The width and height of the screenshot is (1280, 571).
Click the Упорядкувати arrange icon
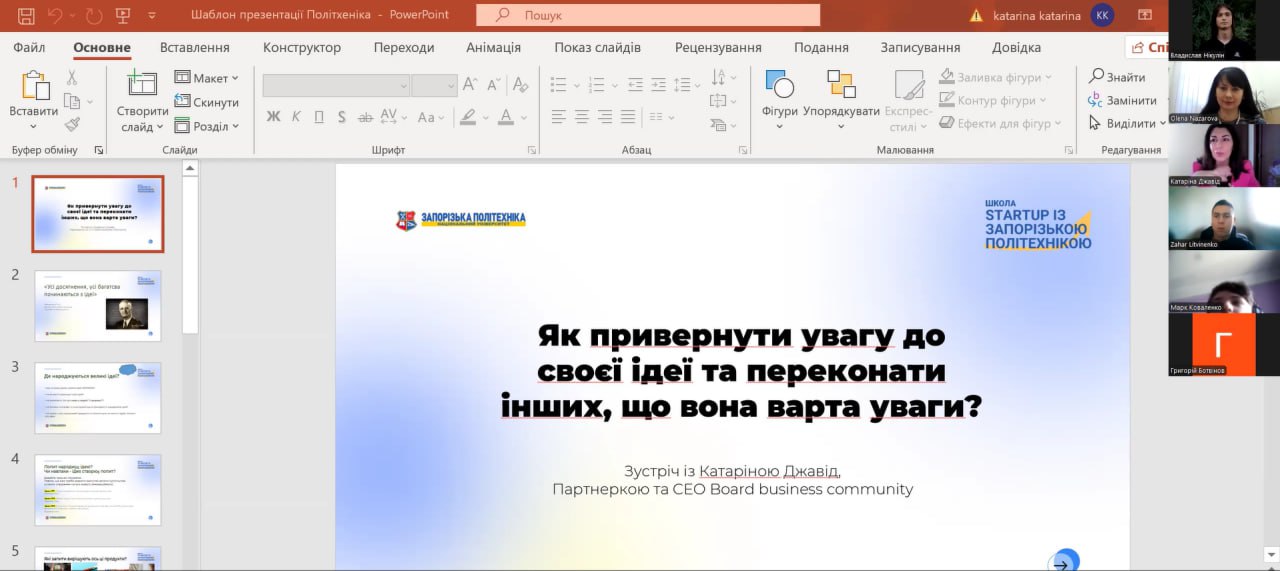coord(841,87)
